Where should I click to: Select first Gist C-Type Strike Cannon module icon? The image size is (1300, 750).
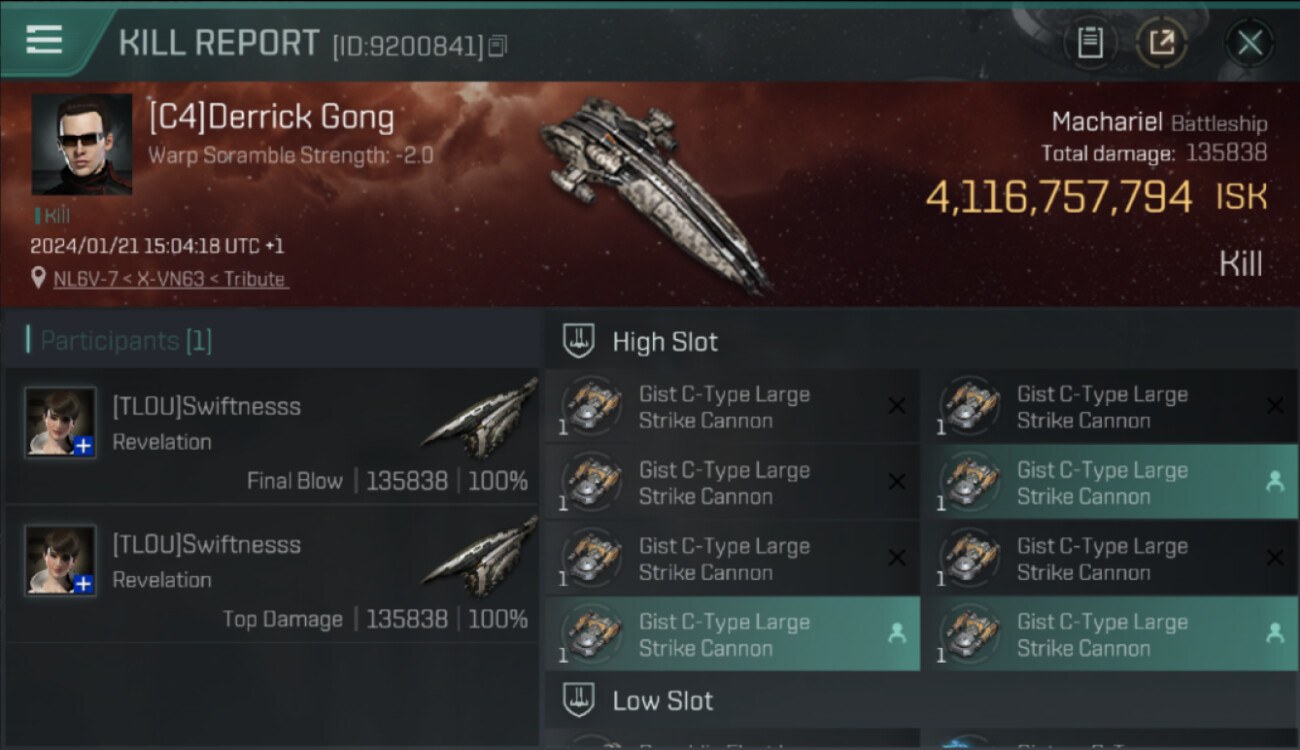pyautogui.click(x=591, y=407)
